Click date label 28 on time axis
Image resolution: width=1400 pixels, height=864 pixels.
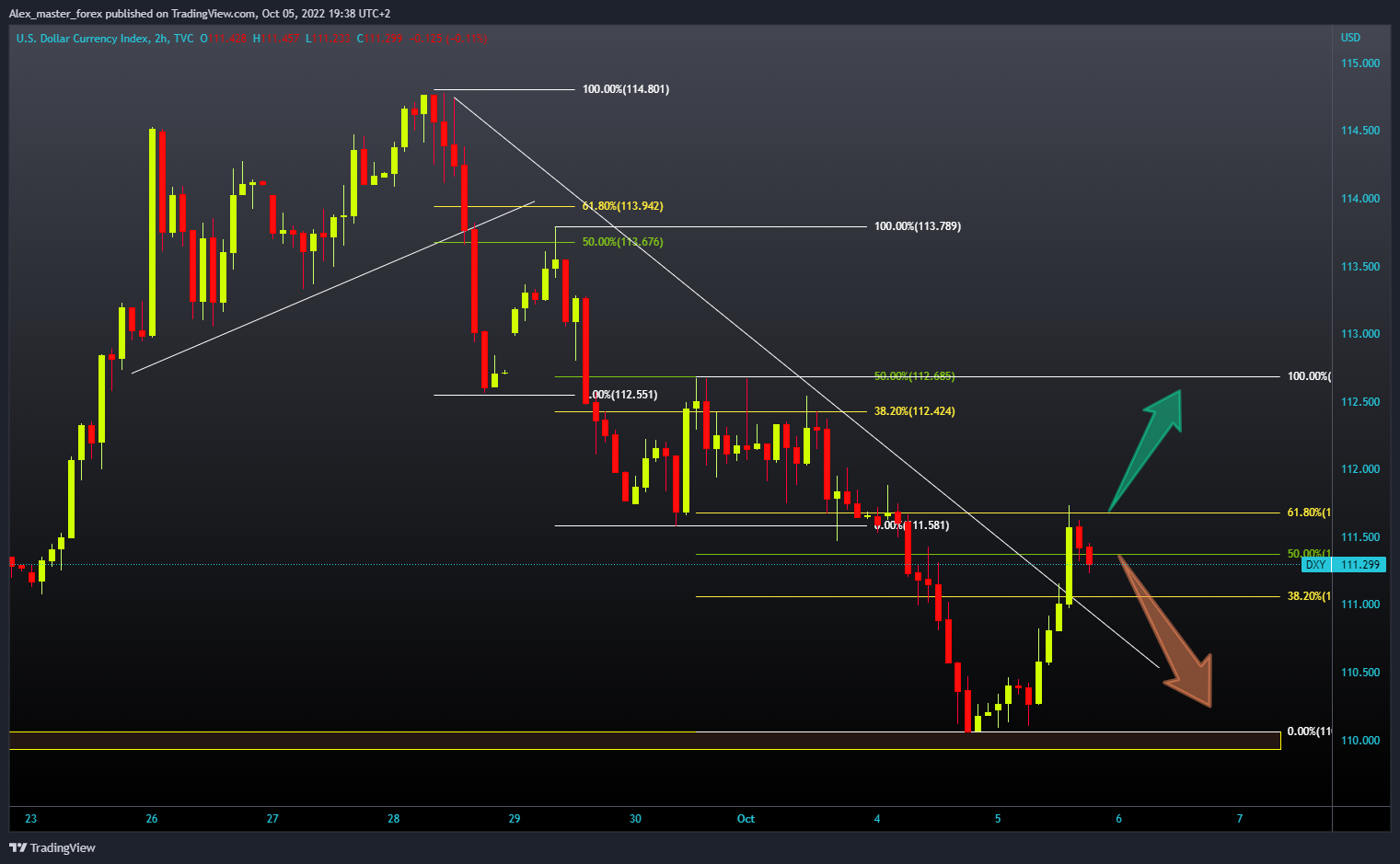pos(394,819)
